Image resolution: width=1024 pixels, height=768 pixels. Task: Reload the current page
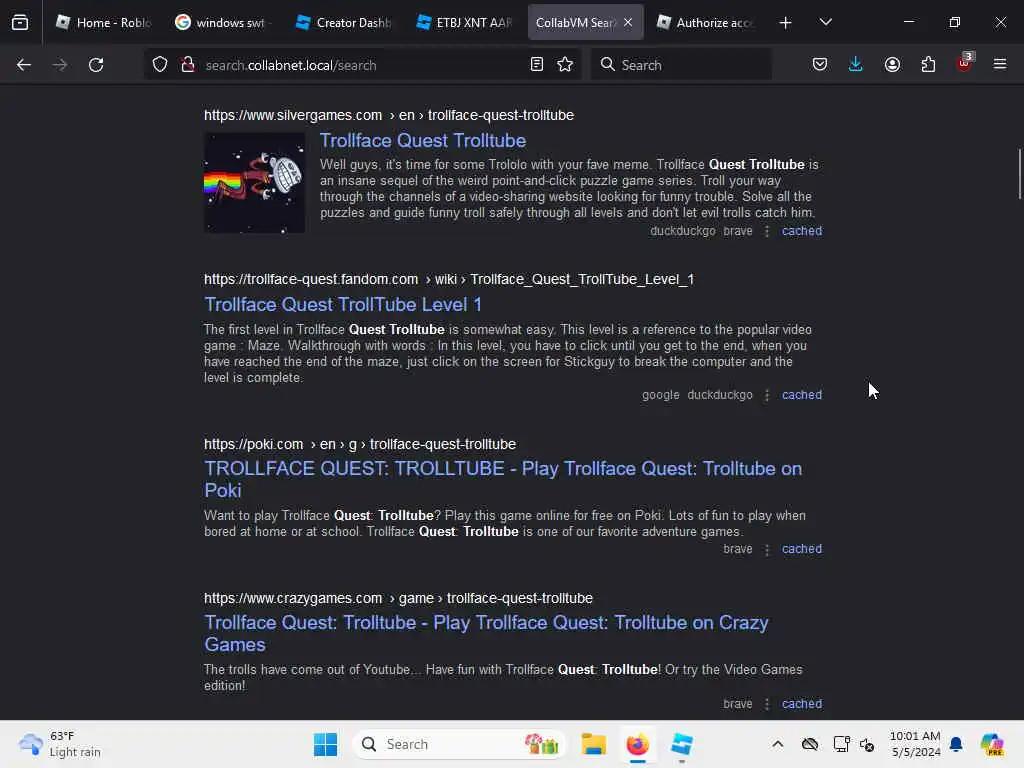pos(96,65)
